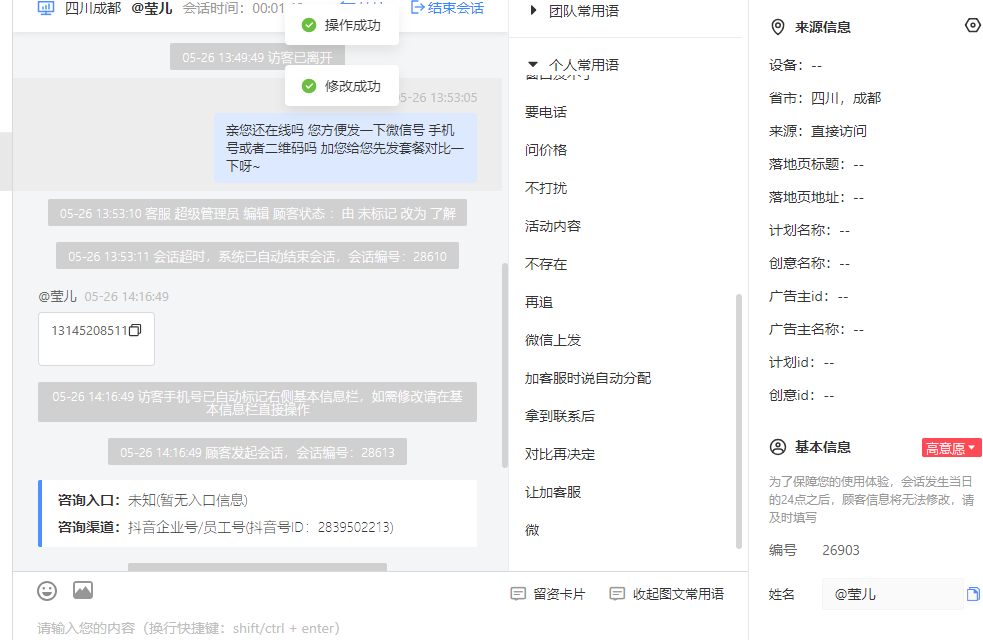
Task: Select the quick phrase 要电话
Action: [546, 112]
